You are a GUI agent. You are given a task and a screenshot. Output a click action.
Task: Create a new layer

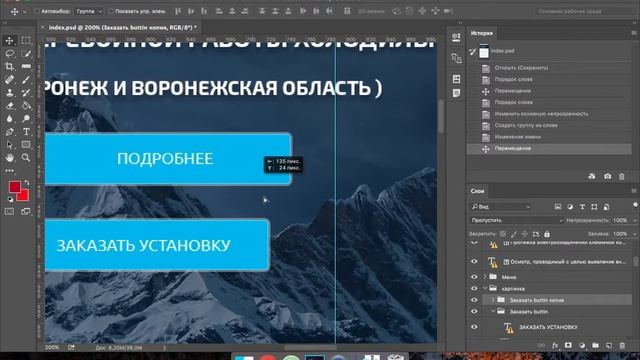(x=609, y=345)
